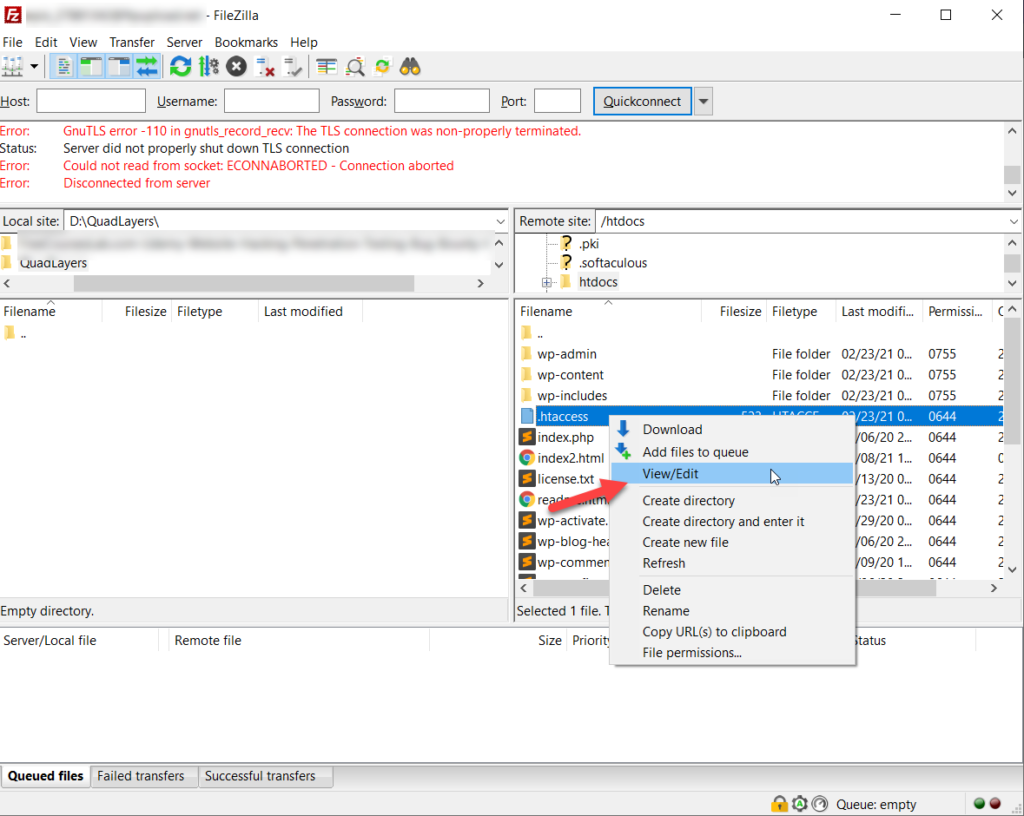
Task: Select the .softaculous folder in remote tree
Action: coord(613,262)
